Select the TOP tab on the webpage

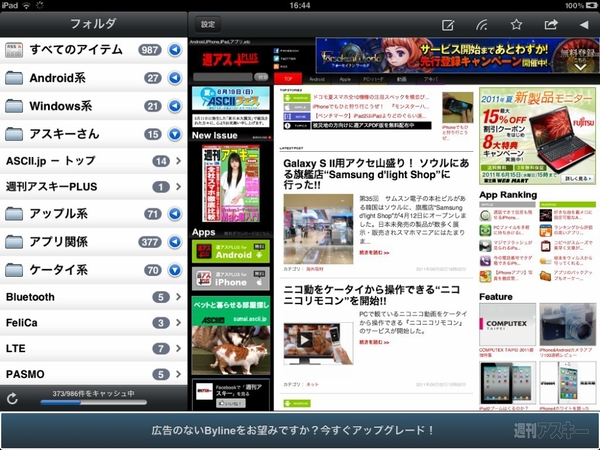pos(288,79)
